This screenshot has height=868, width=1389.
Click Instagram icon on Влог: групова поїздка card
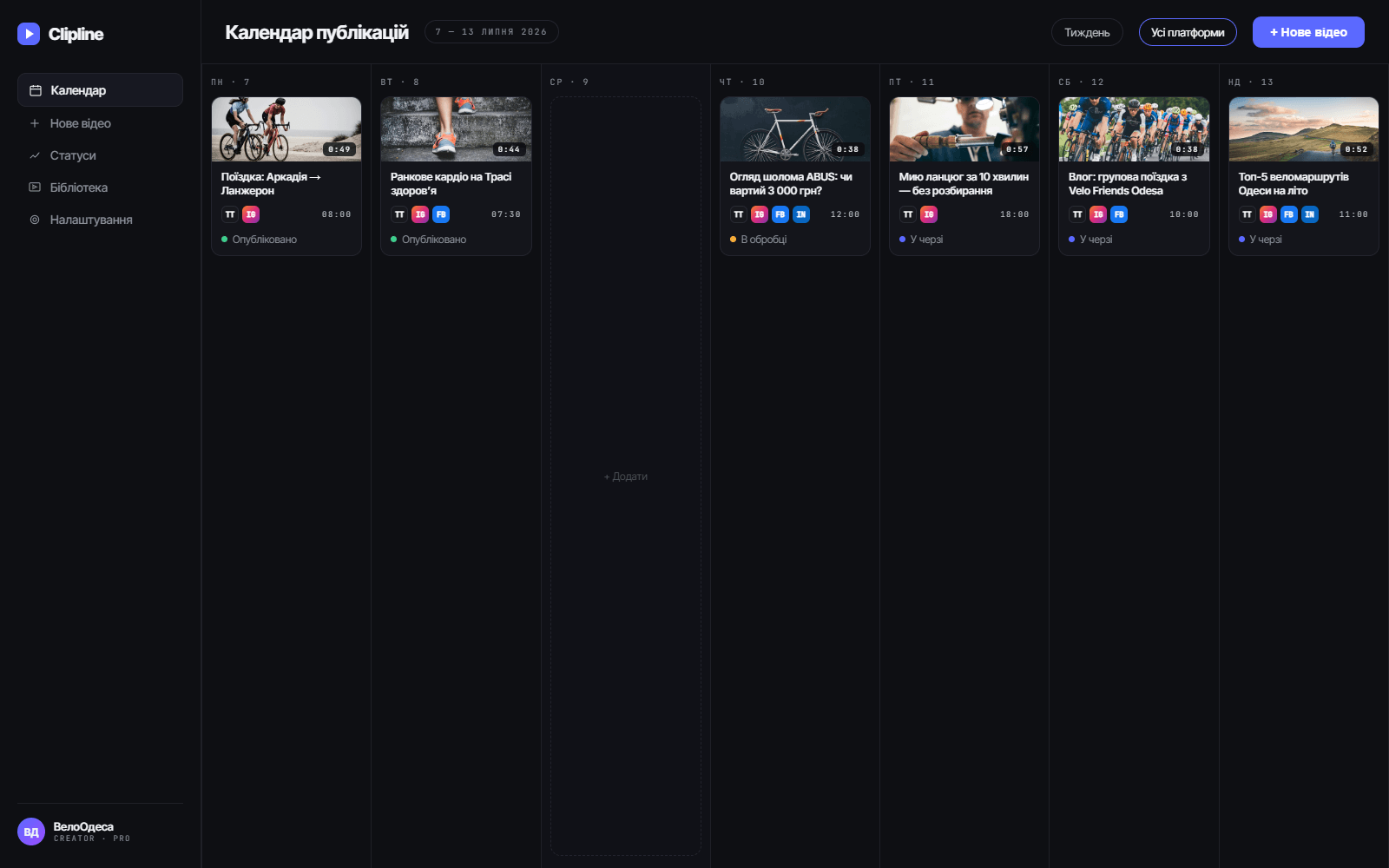click(1098, 214)
